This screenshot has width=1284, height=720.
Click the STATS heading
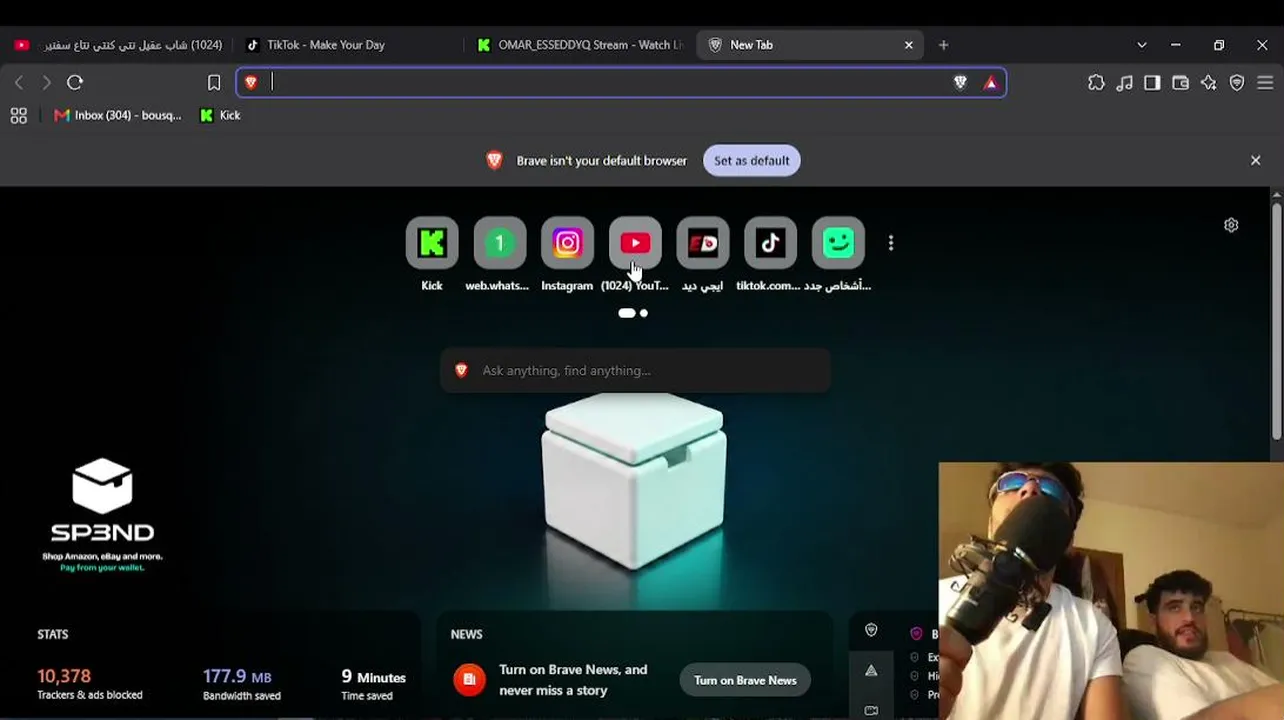[53, 635]
